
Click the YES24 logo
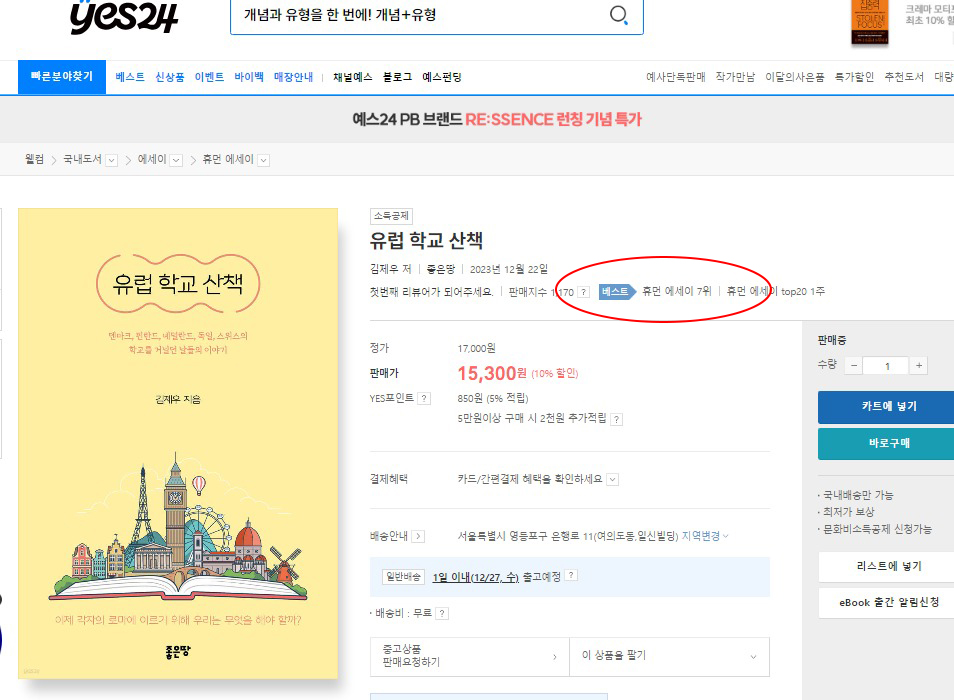pos(124,16)
